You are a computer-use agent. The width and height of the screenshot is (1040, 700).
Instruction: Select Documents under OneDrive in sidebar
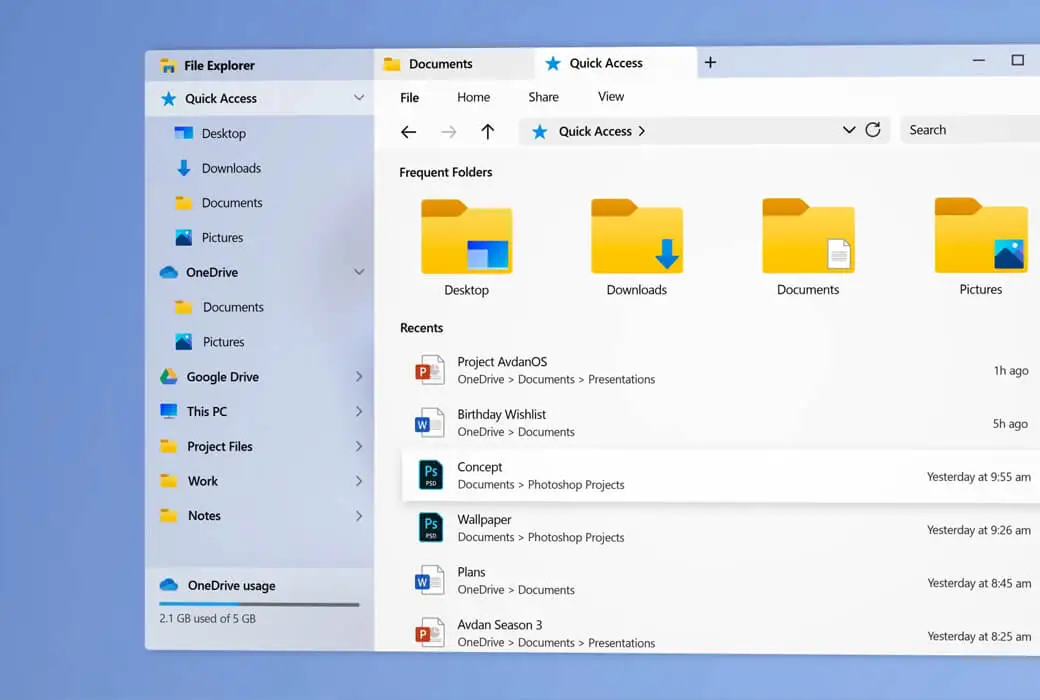pos(233,307)
